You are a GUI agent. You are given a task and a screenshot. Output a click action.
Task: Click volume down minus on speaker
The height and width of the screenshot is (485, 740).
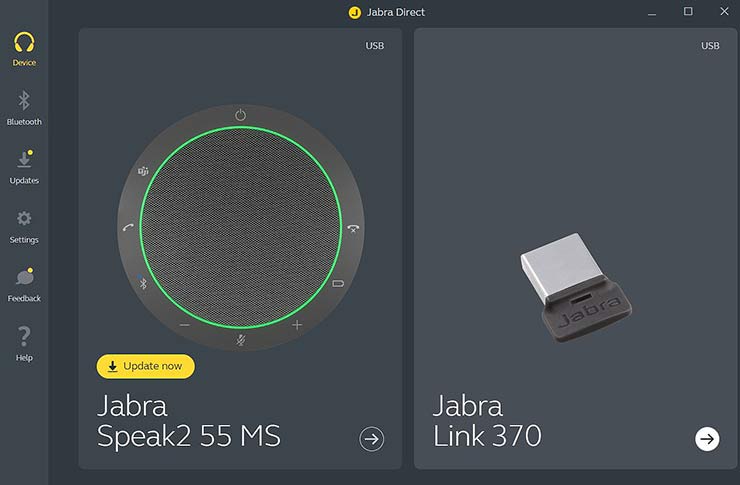184,325
